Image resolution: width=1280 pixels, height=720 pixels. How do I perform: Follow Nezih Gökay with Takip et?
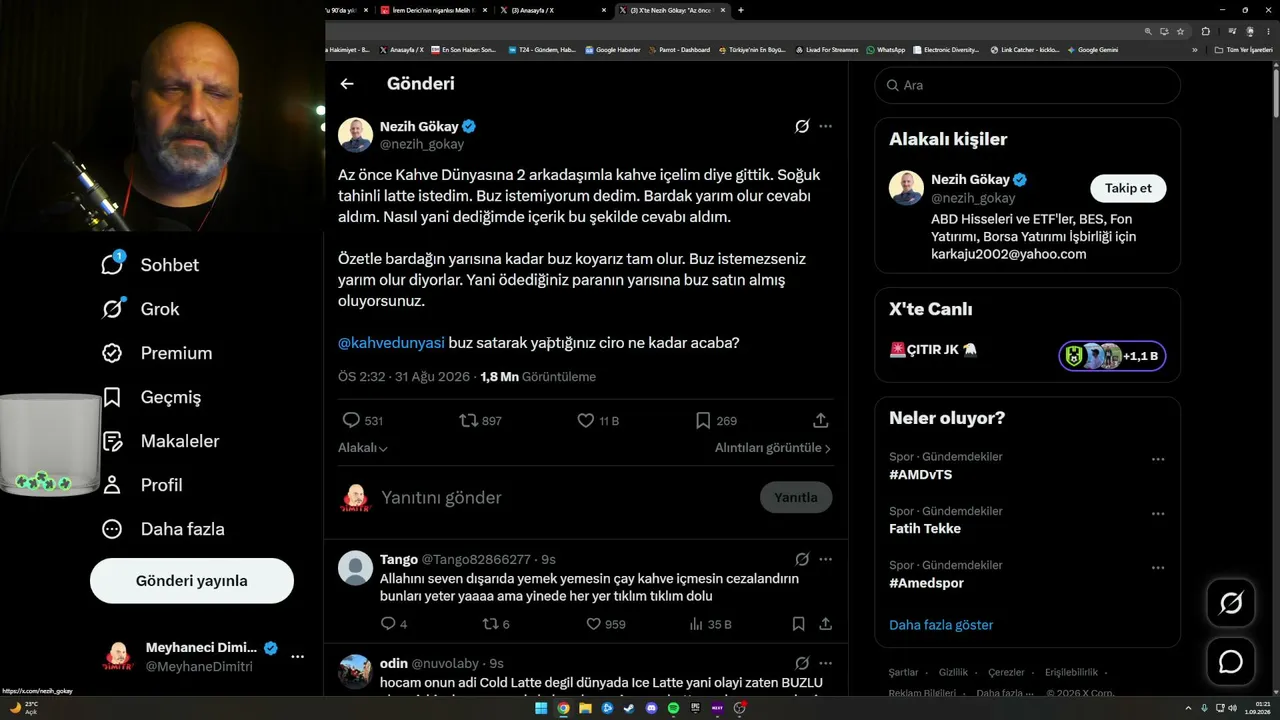coord(1128,188)
